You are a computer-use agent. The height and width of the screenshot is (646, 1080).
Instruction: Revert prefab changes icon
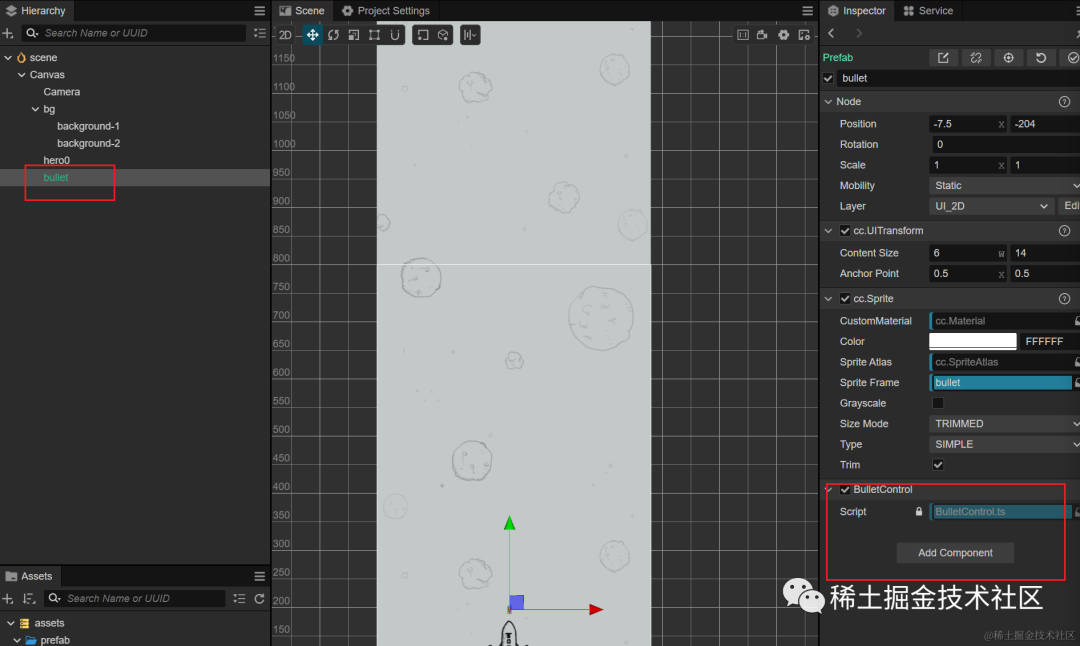[x=1041, y=58]
